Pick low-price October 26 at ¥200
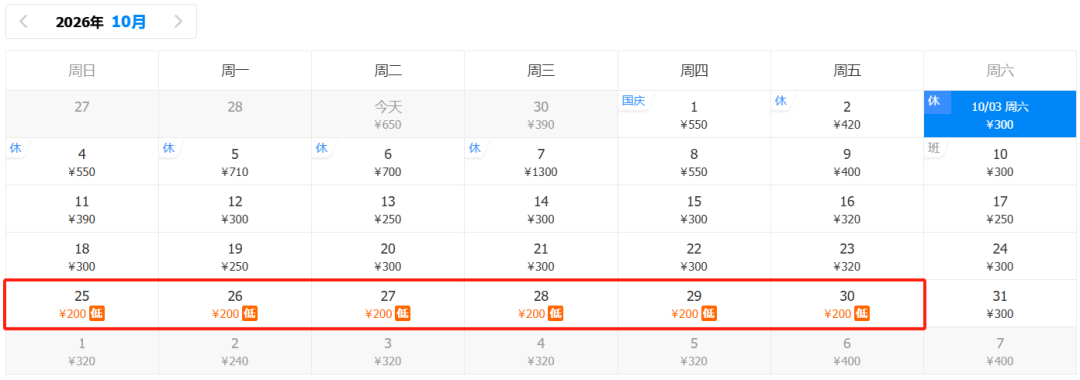The height and width of the screenshot is (380, 1080). 235,304
